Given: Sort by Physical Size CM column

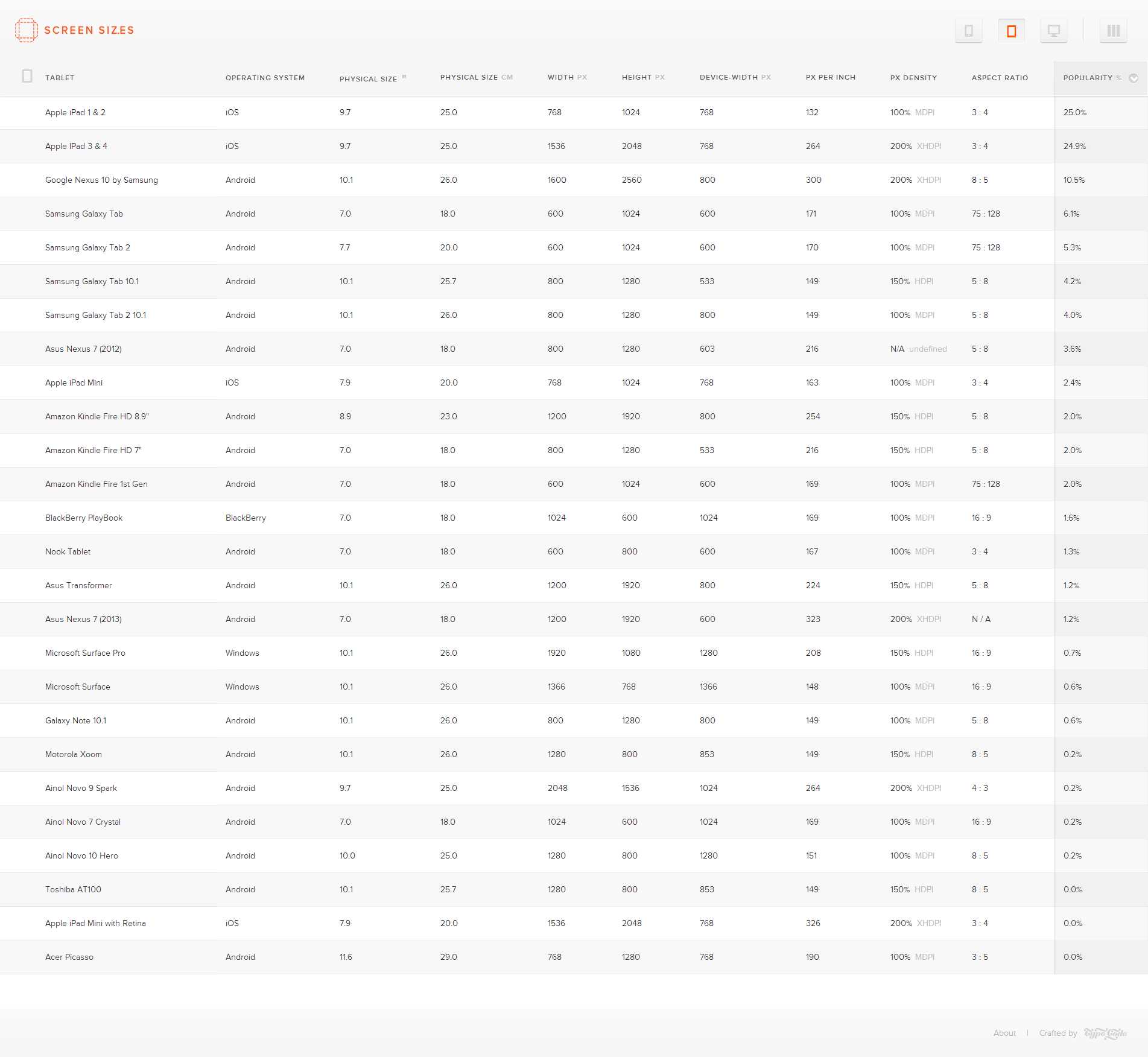Looking at the screenshot, I should click(x=476, y=77).
